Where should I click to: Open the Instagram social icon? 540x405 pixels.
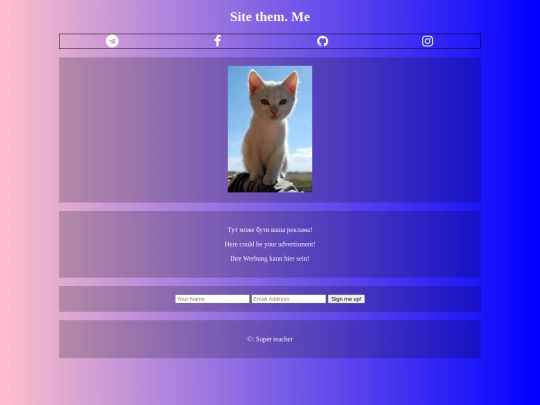(x=427, y=41)
